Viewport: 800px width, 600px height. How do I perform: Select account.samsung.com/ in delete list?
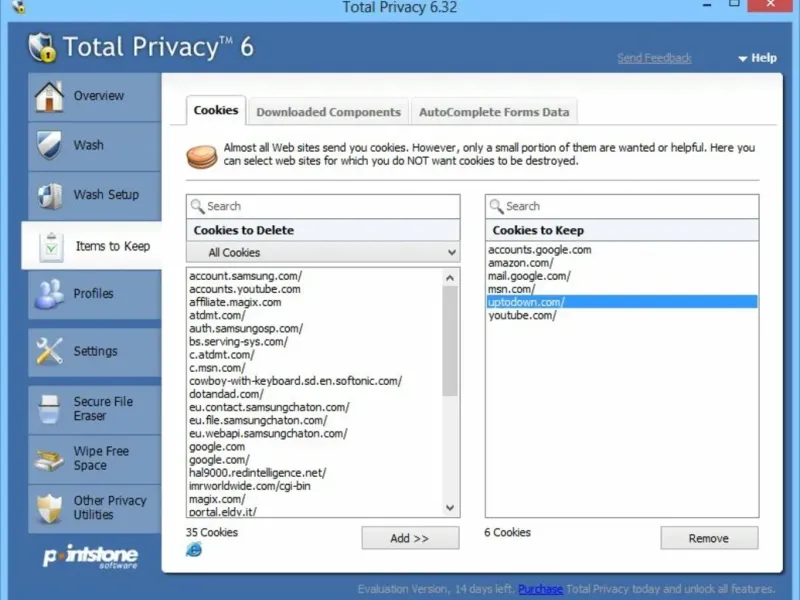click(245, 276)
